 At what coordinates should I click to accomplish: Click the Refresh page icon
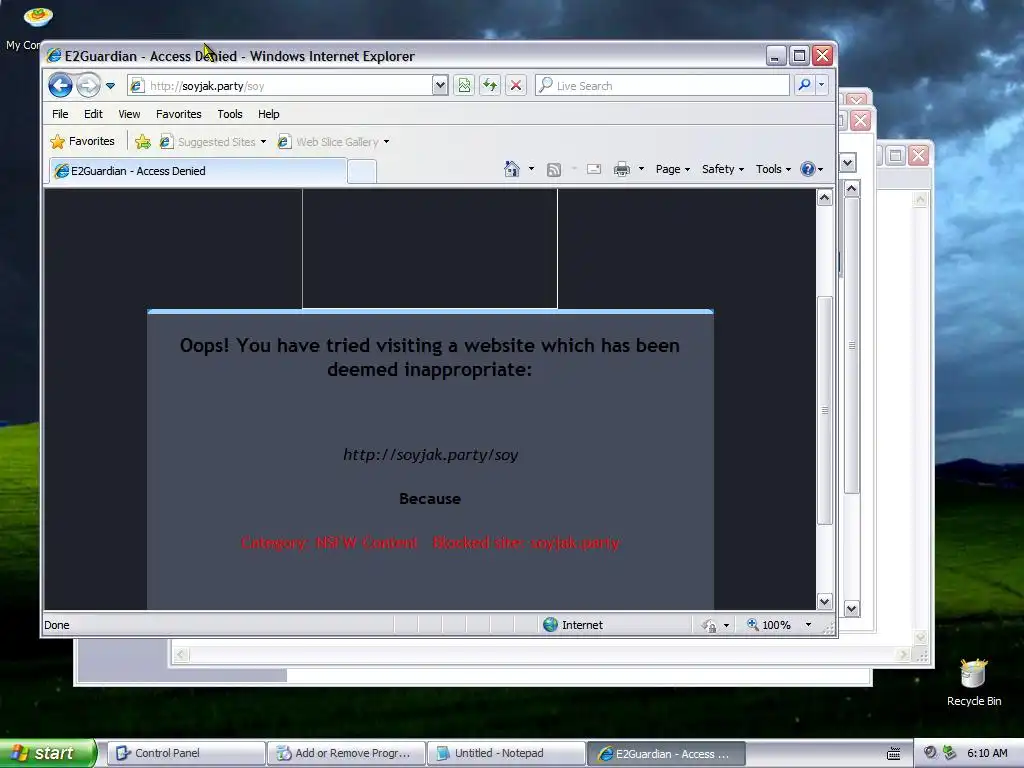(x=490, y=86)
